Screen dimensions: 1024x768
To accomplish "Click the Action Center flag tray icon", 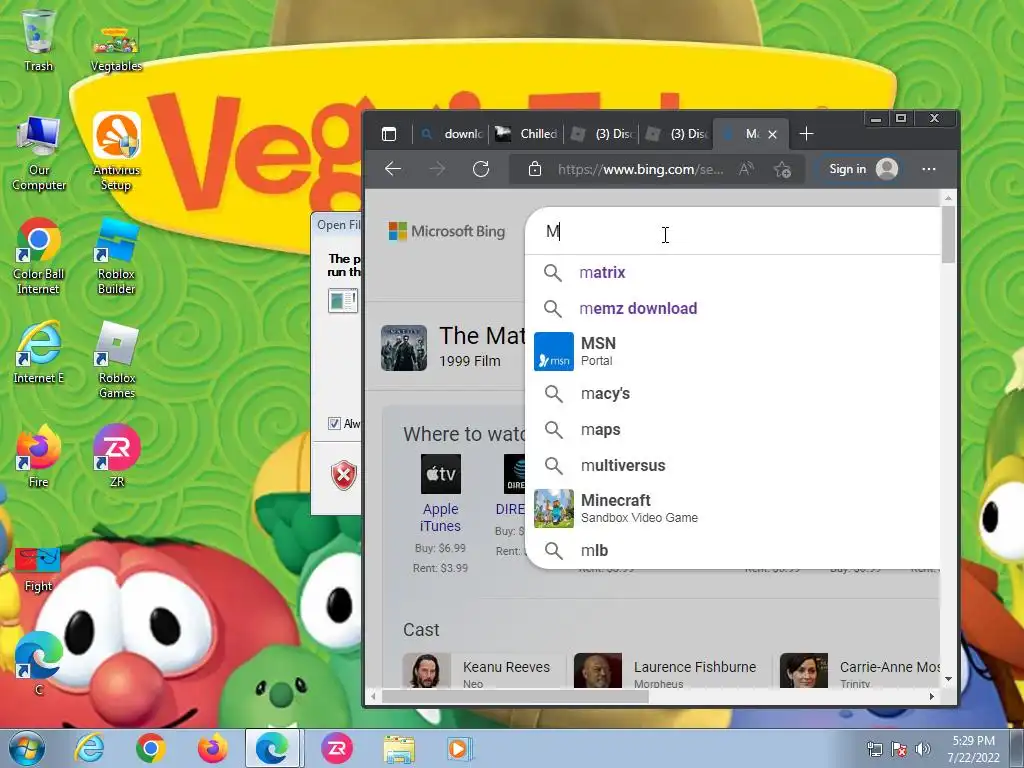I will pos(899,749).
